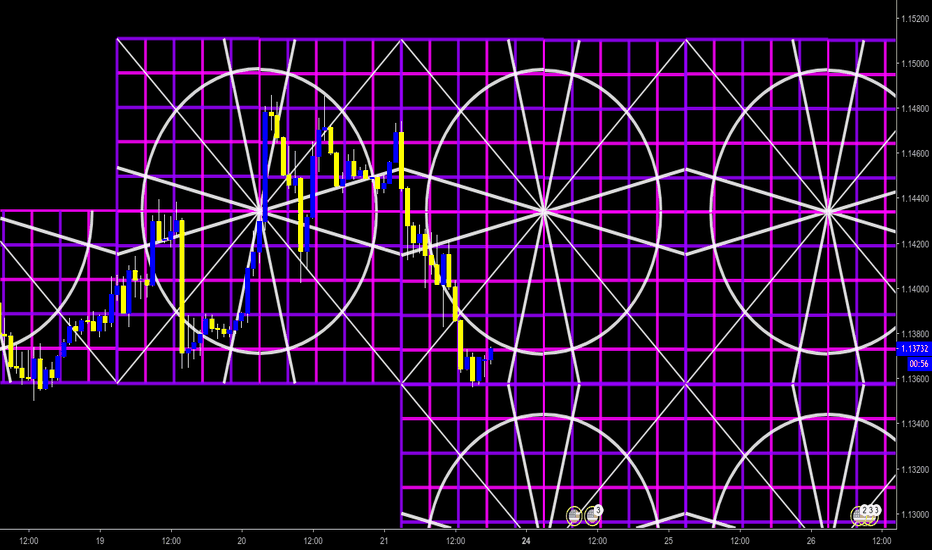Click date 20 on the time axis

click(x=241, y=540)
